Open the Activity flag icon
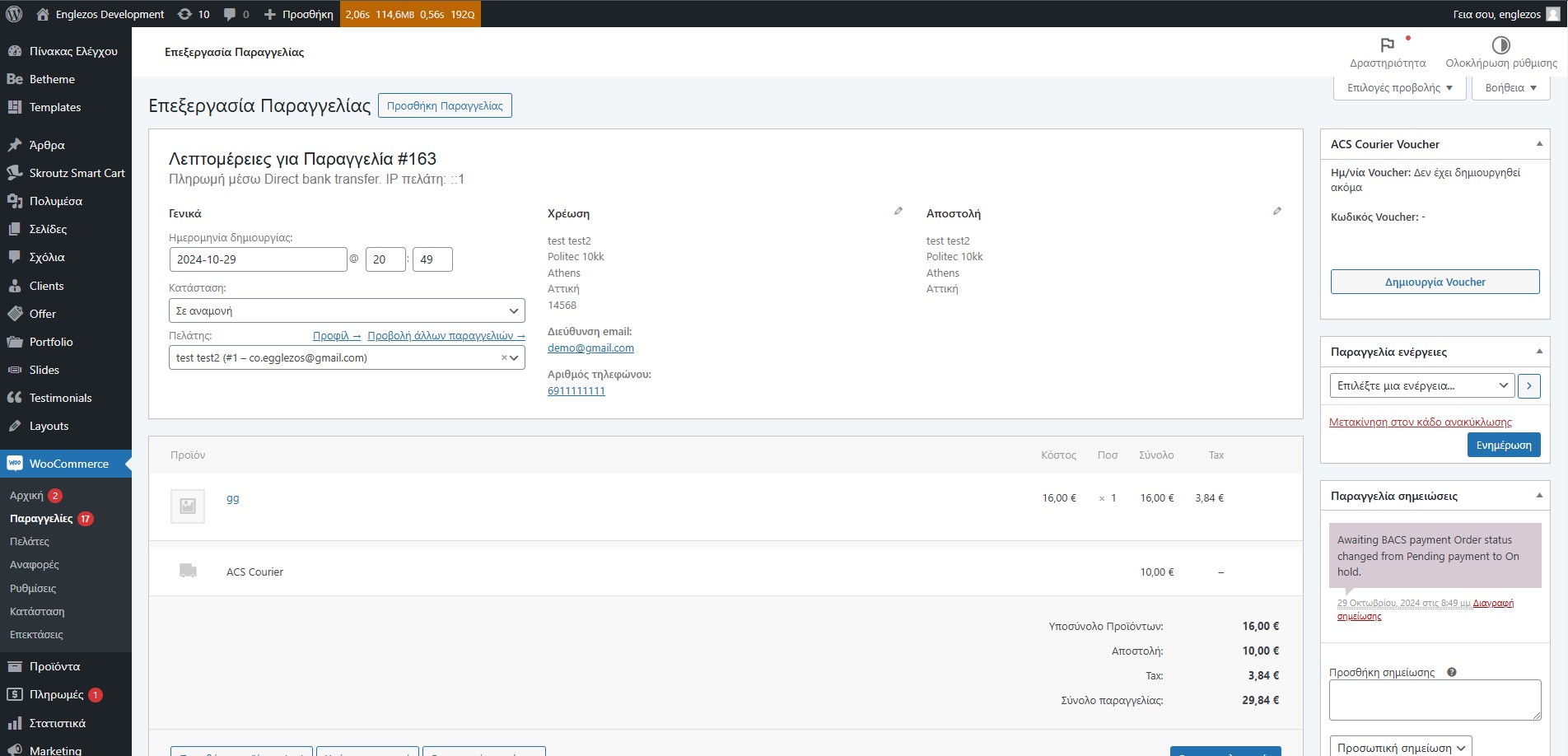 (x=1387, y=45)
